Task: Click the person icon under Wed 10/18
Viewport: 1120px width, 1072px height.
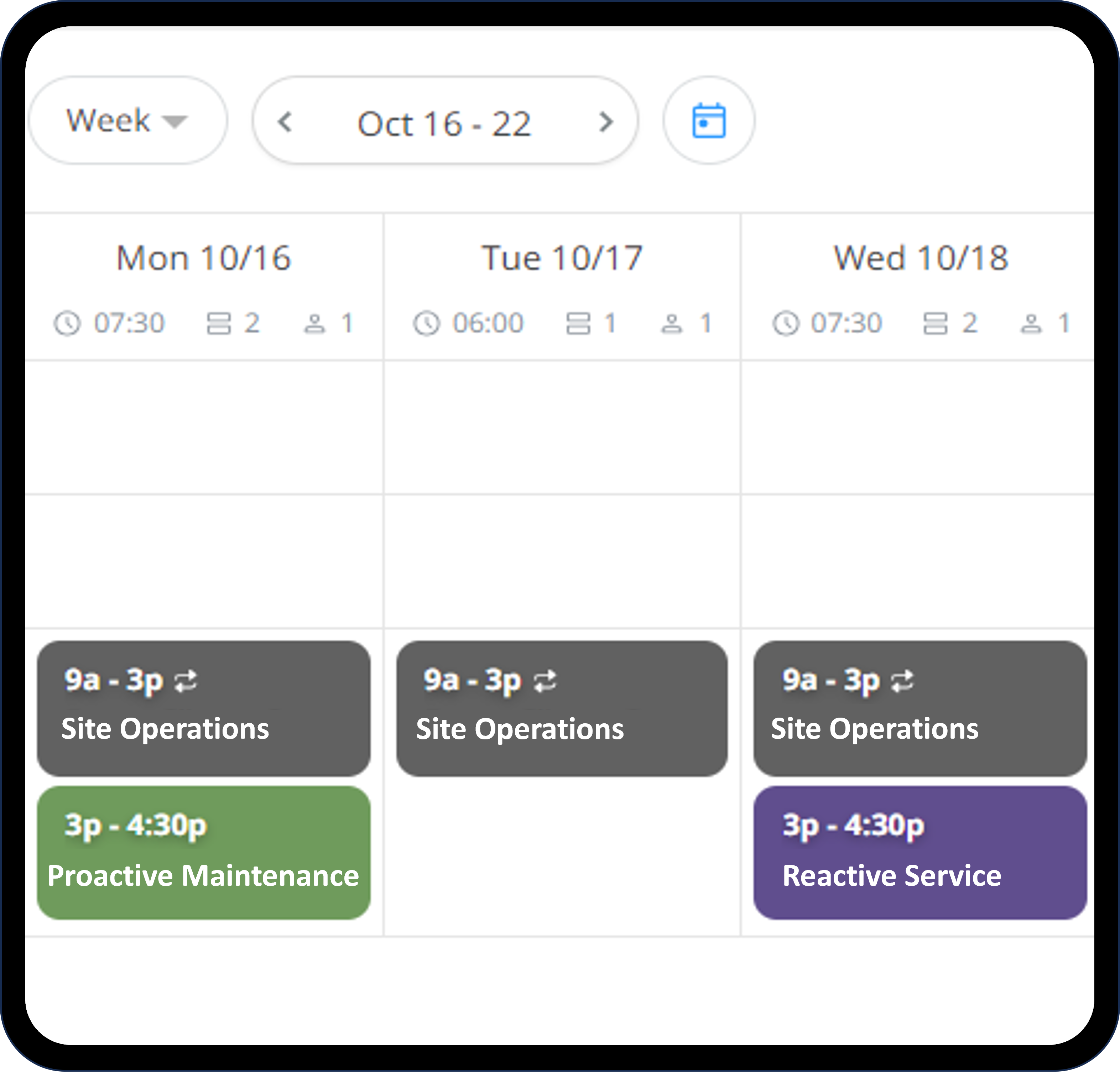Action: coord(1031,323)
